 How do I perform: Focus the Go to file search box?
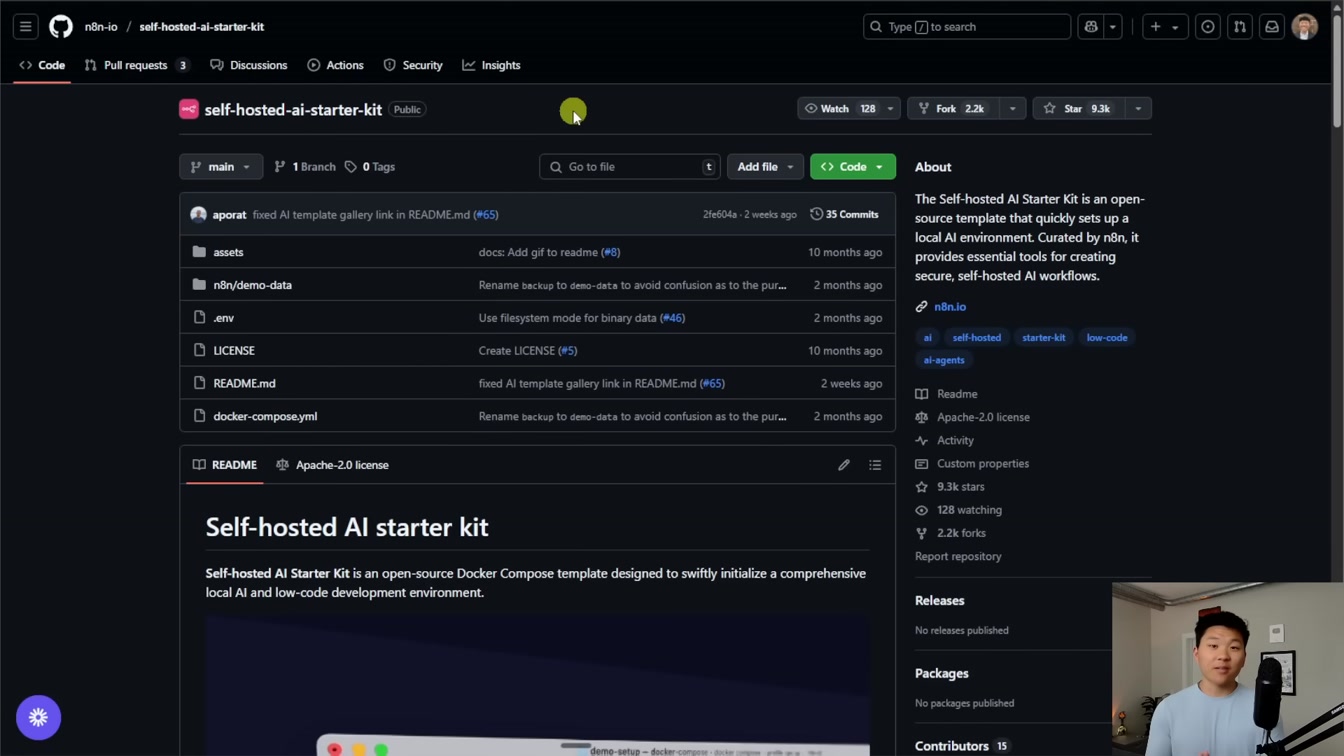pos(629,167)
